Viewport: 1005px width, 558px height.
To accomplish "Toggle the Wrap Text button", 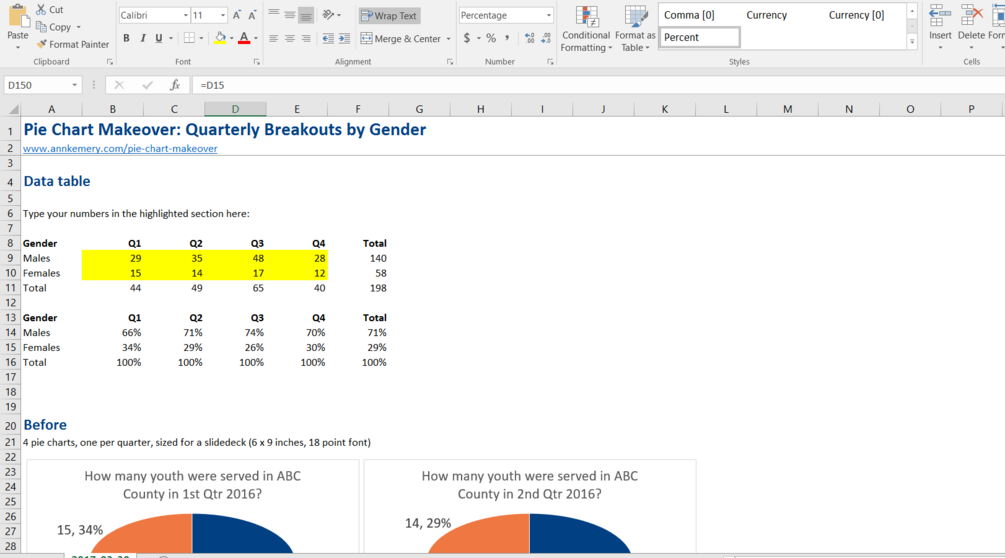I will 390,15.
